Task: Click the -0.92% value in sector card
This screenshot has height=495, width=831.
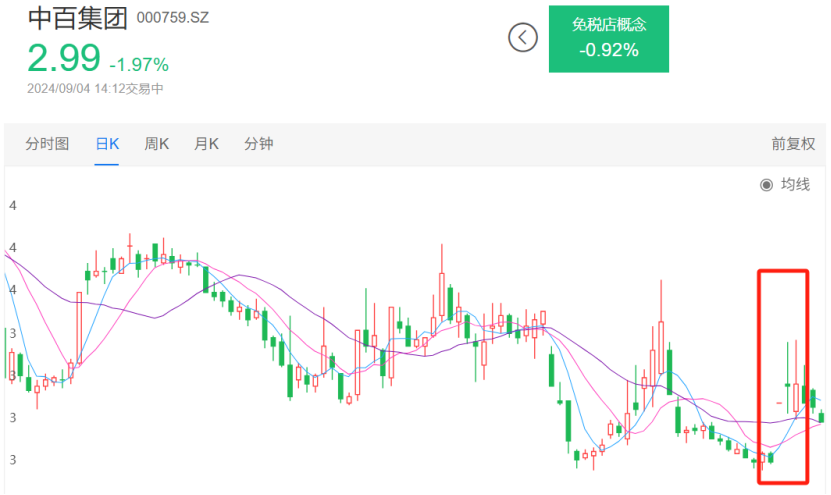Action: (x=608, y=50)
